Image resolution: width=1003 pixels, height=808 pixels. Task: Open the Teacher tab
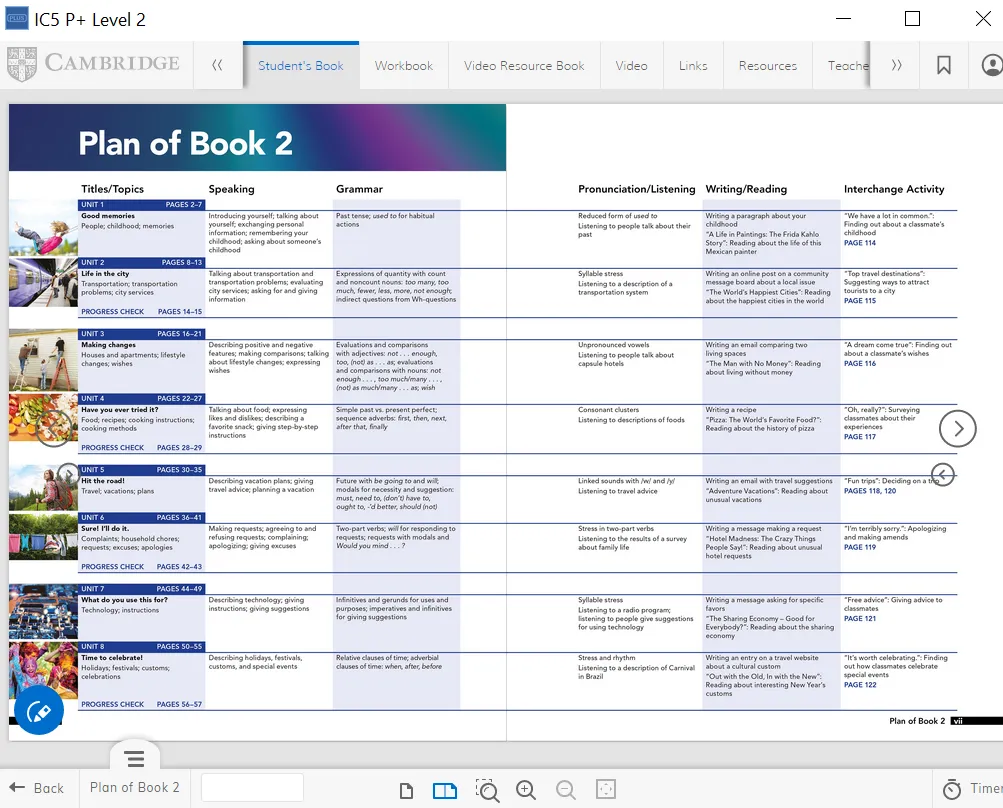tap(843, 66)
